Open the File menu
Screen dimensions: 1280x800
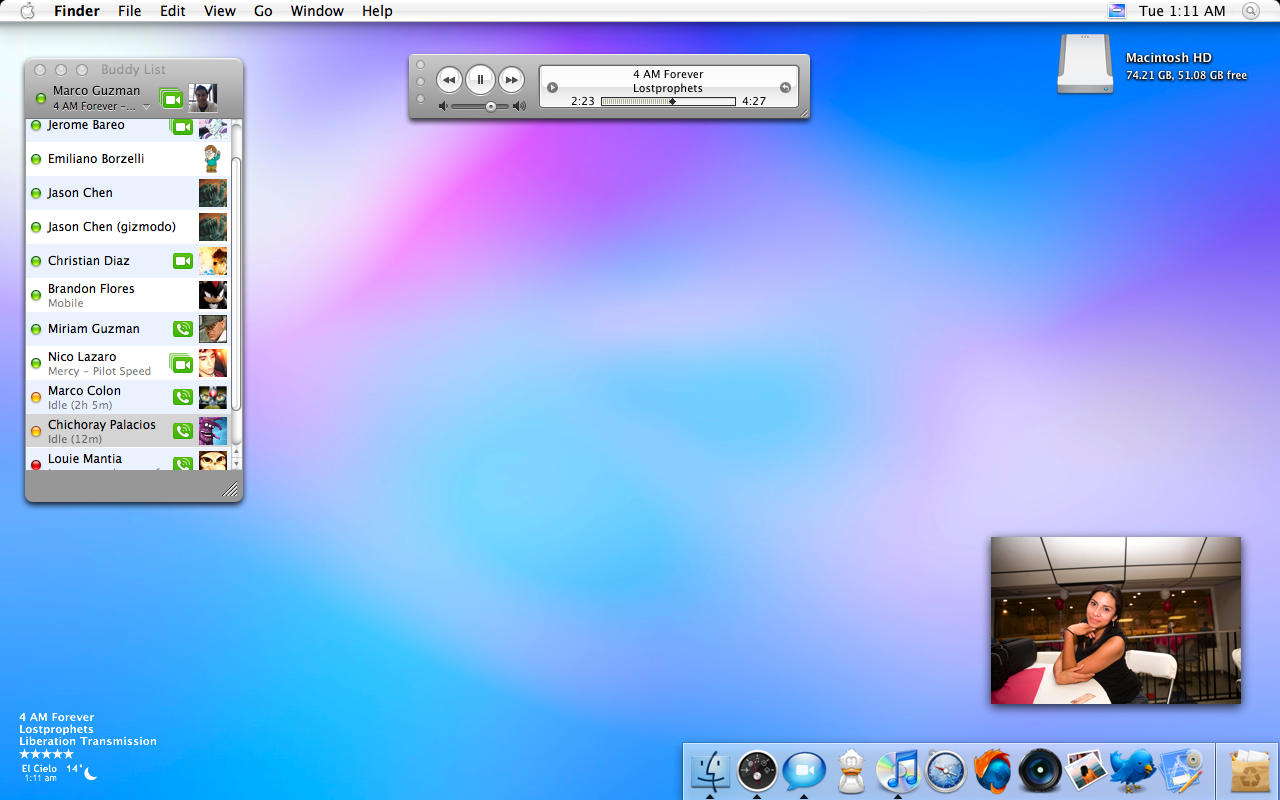129,11
